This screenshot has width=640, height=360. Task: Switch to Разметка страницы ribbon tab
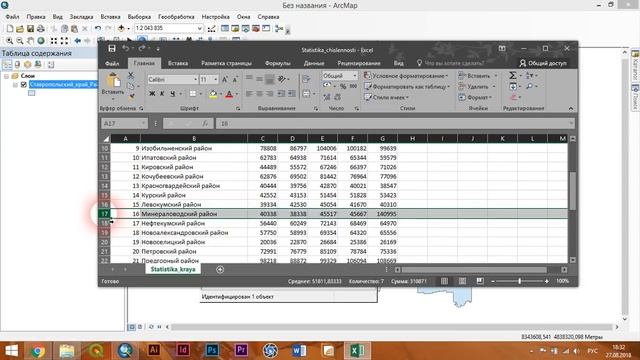pyautogui.click(x=226, y=63)
